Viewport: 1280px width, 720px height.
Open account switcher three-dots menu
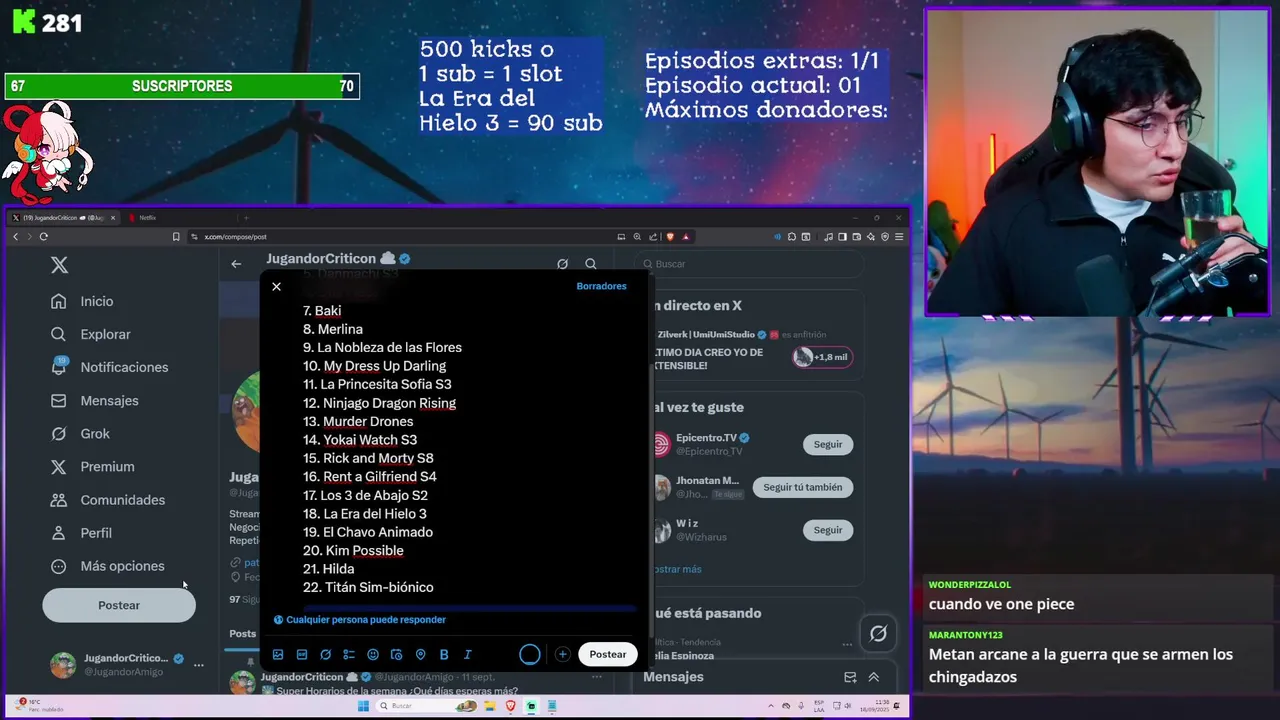coord(199,665)
